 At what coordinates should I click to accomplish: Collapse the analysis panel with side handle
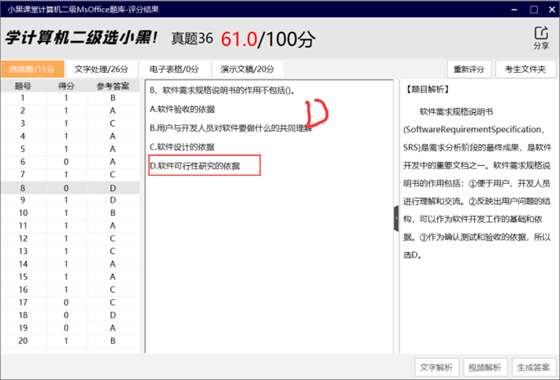click(x=396, y=219)
